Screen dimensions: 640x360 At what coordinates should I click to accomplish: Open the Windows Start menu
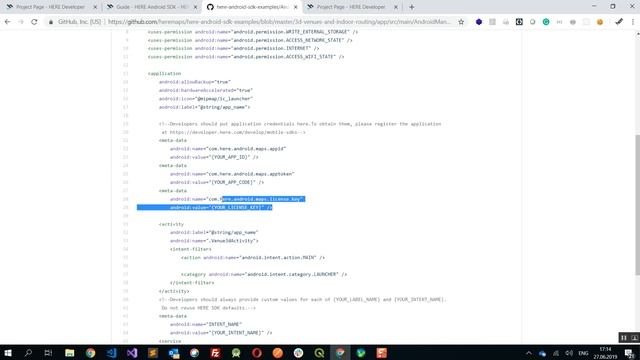click(8, 353)
